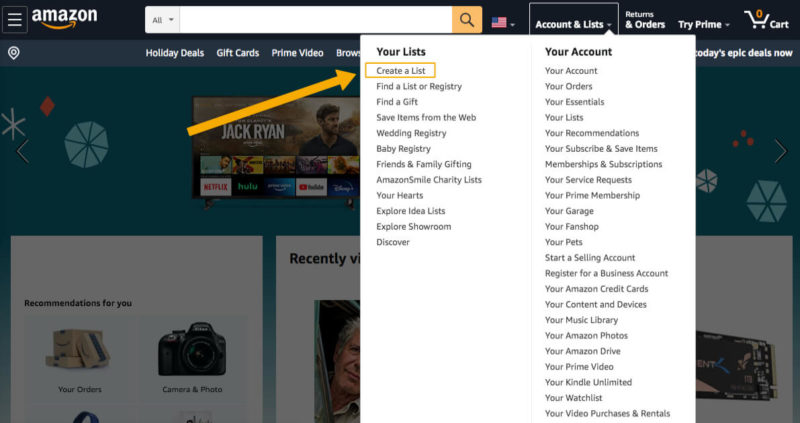
Task: Open Your Amazon Photos
Action: (586, 336)
